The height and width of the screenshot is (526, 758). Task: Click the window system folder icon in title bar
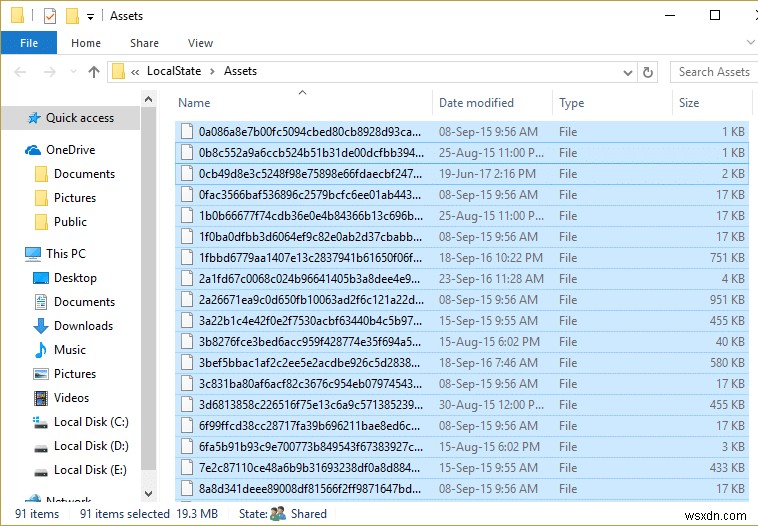(x=17, y=15)
